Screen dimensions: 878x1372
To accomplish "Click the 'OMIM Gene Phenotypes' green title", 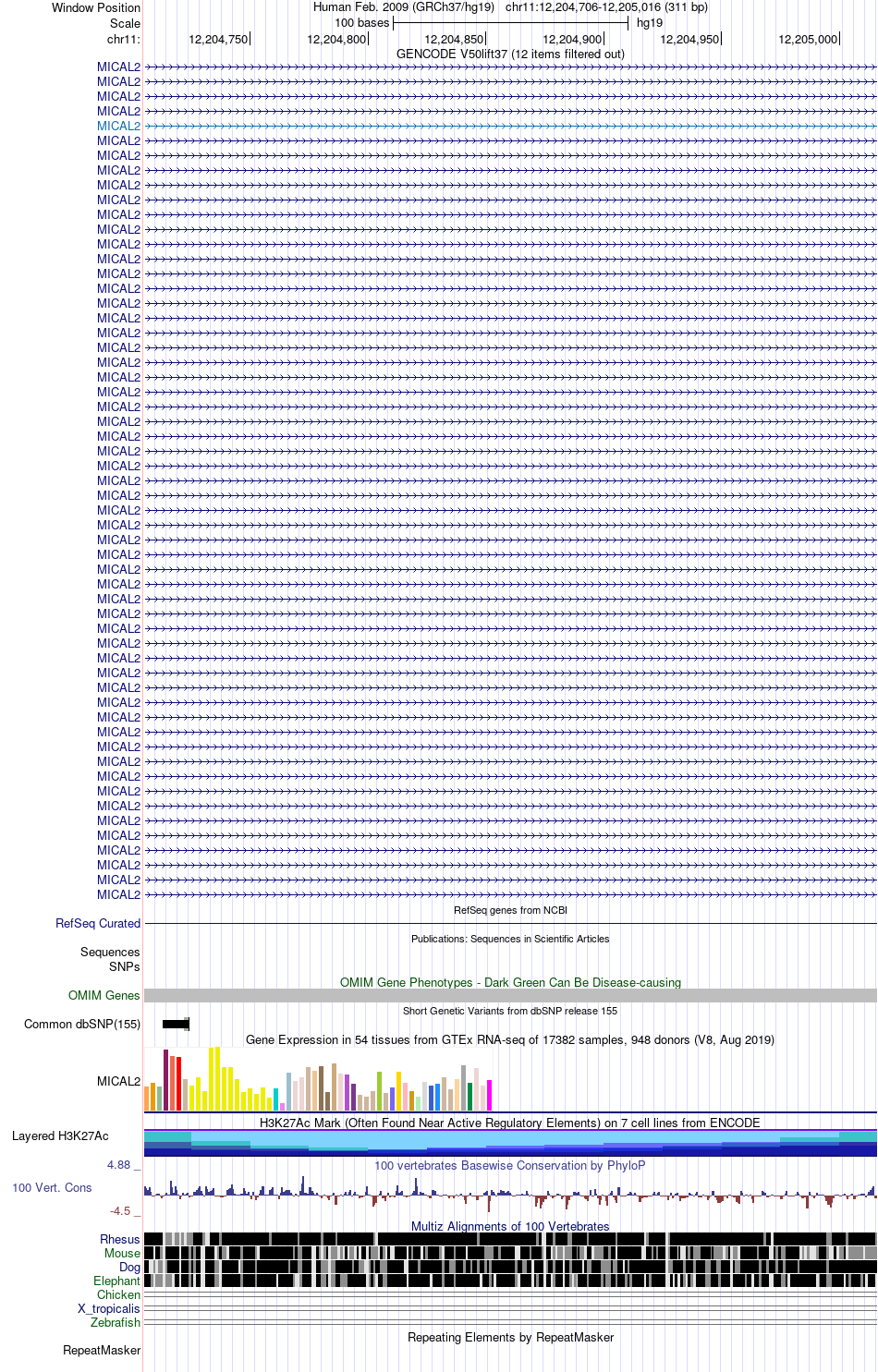I will (510, 982).
